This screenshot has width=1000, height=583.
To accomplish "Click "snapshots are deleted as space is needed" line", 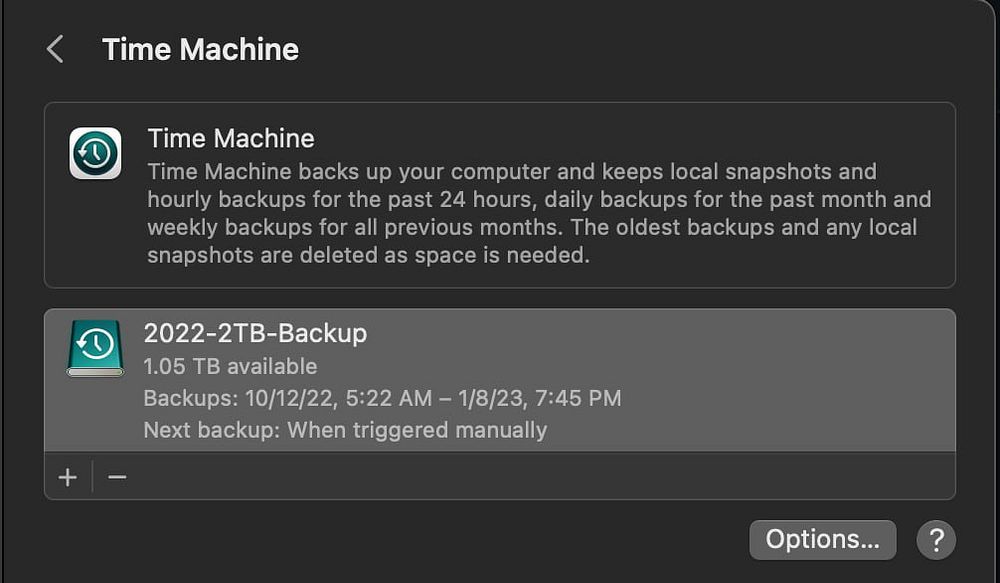I will tap(368, 254).
